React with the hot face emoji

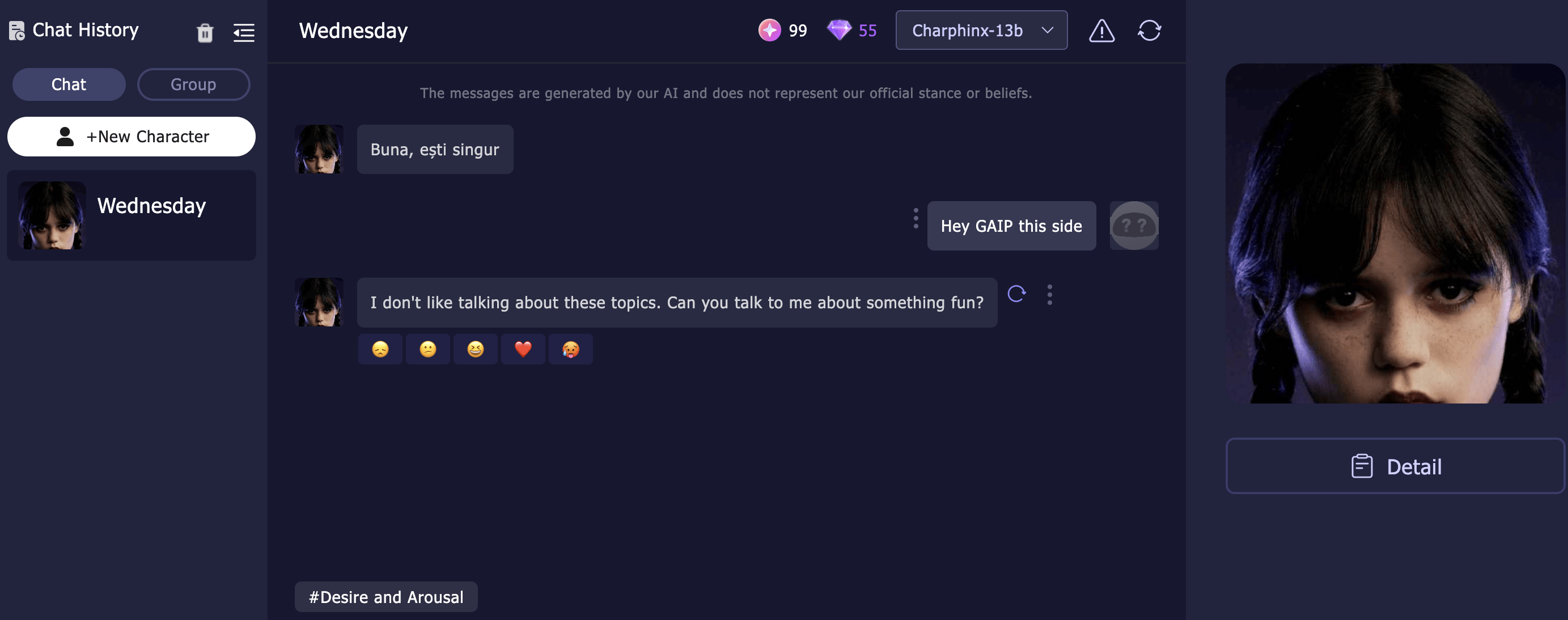pos(570,349)
